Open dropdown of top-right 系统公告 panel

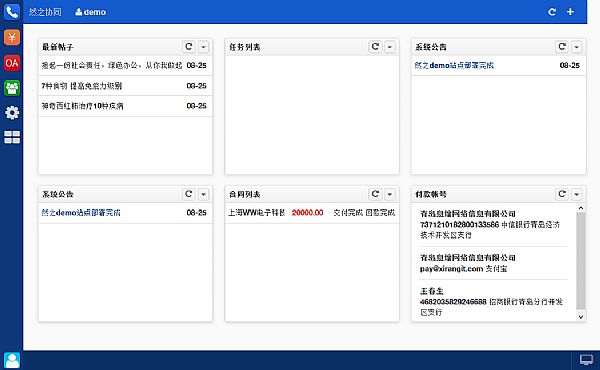577,47
